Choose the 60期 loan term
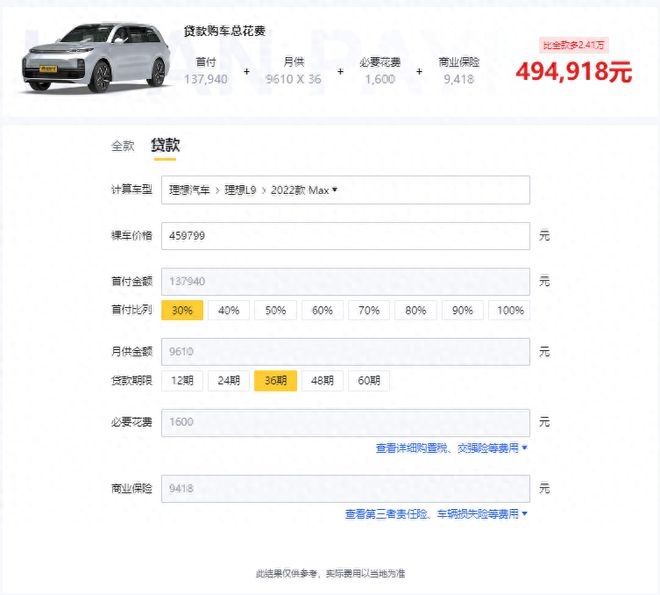This screenshot has width=660, height=595. tap(369, 380)
